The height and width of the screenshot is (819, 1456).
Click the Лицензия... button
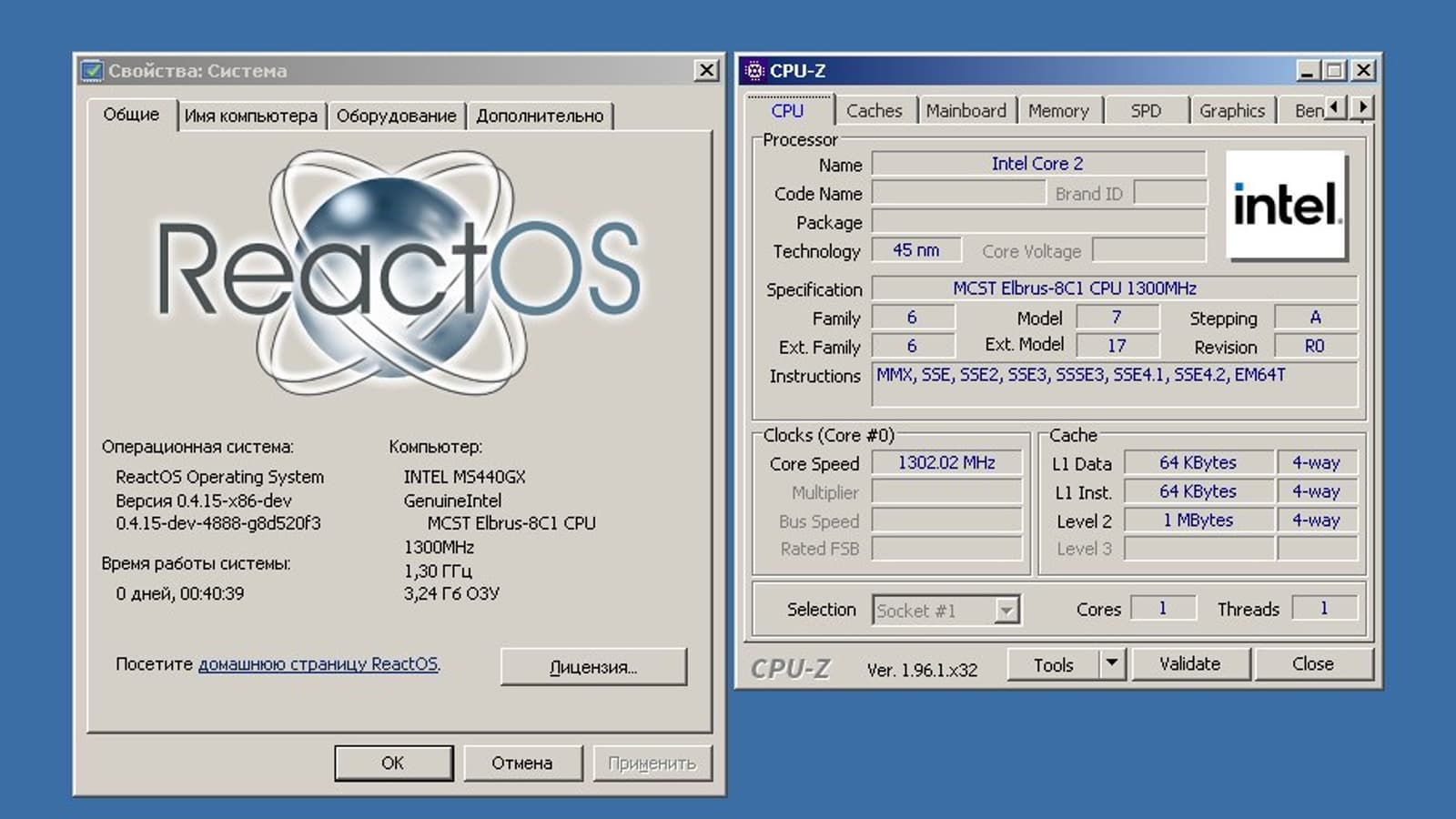click(x=593, y=666)
